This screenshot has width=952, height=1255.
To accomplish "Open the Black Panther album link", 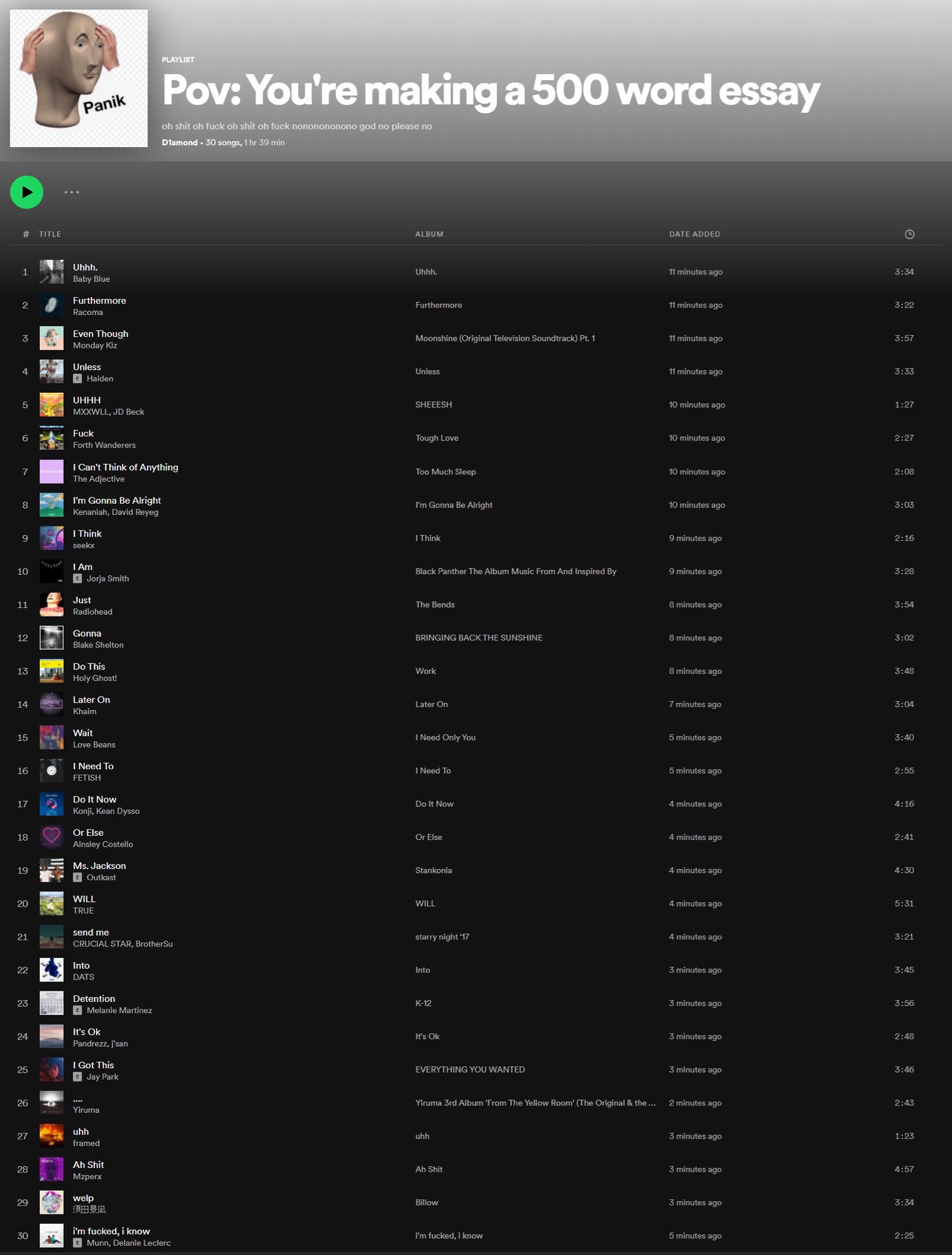I will coord(515,572).
